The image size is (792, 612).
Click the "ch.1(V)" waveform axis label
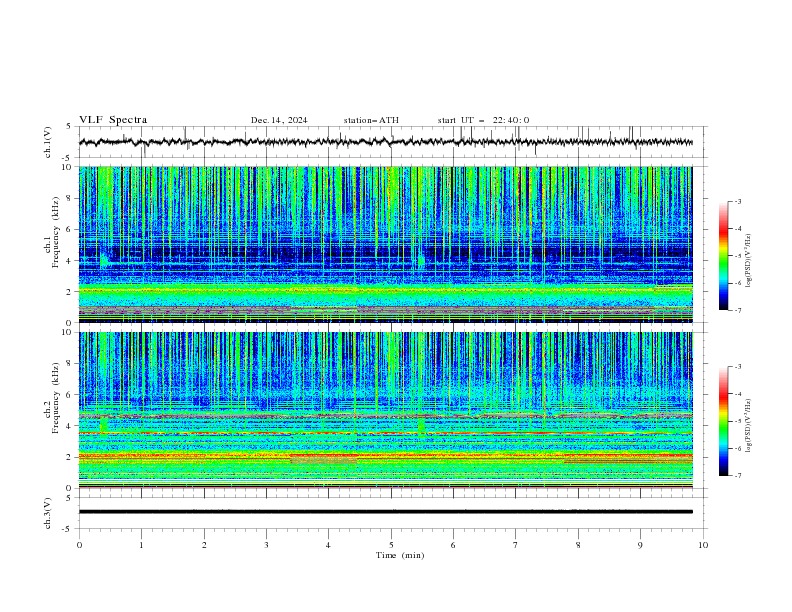[x=48, y=142]
